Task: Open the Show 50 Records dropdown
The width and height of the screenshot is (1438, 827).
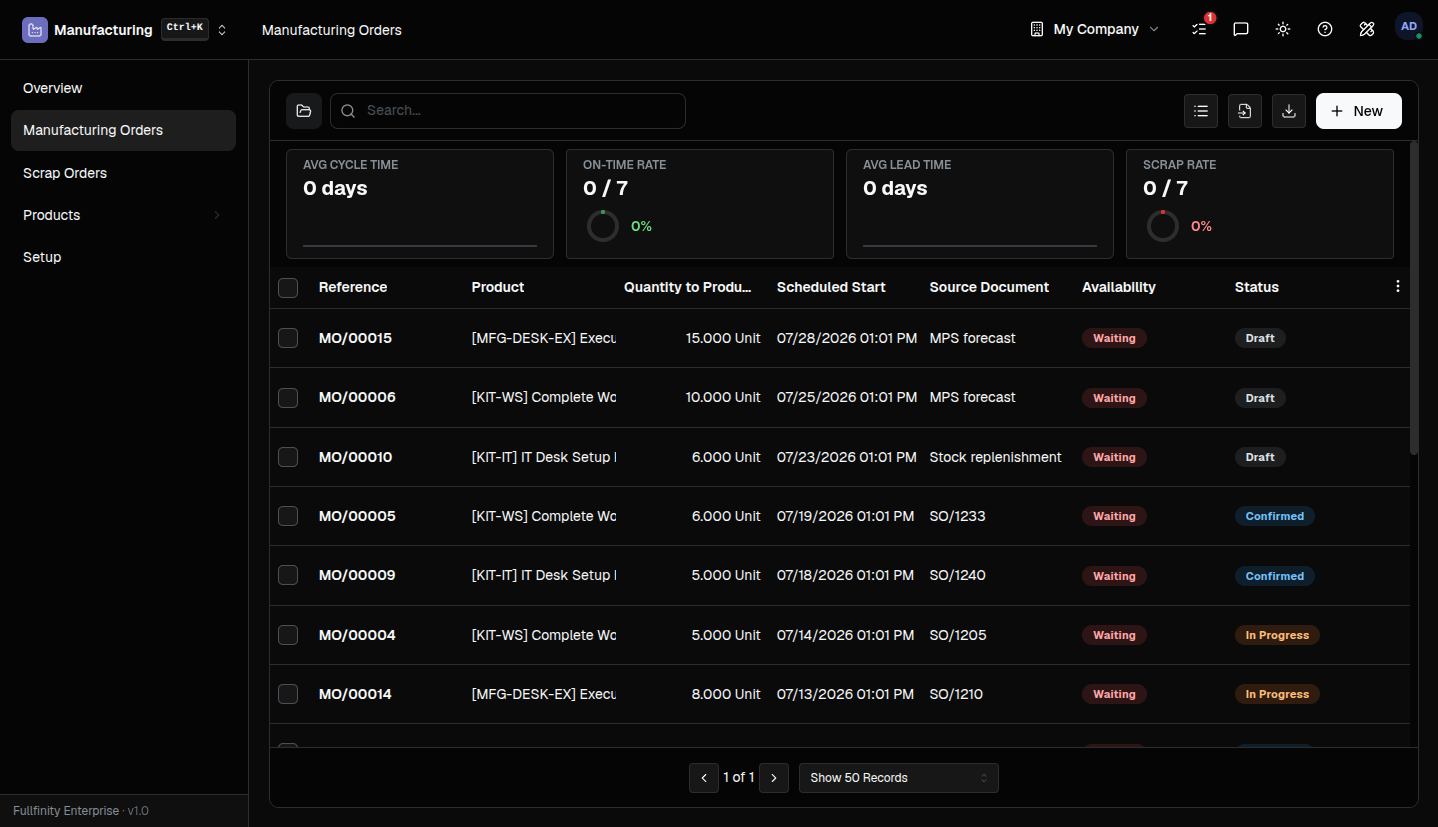Action: [x=899, y=778]
